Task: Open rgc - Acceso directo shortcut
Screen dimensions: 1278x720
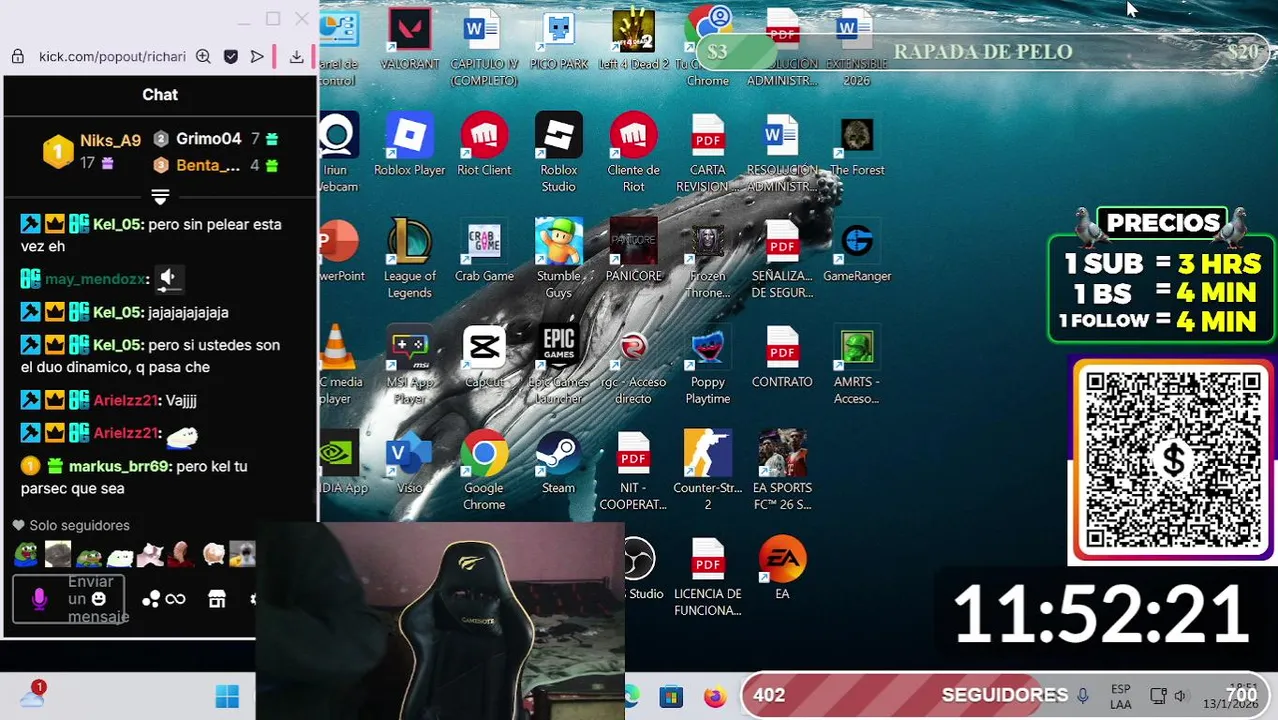Action: [633, 366]
